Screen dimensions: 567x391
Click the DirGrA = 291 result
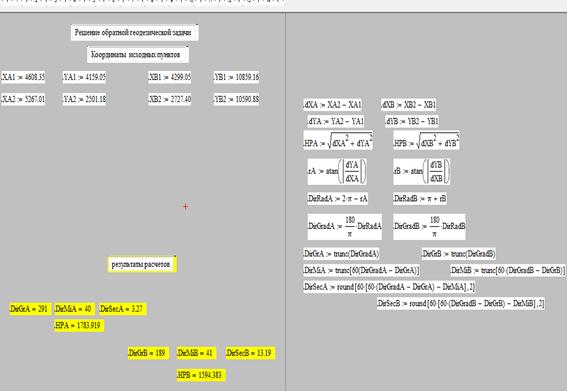(30, 309)
